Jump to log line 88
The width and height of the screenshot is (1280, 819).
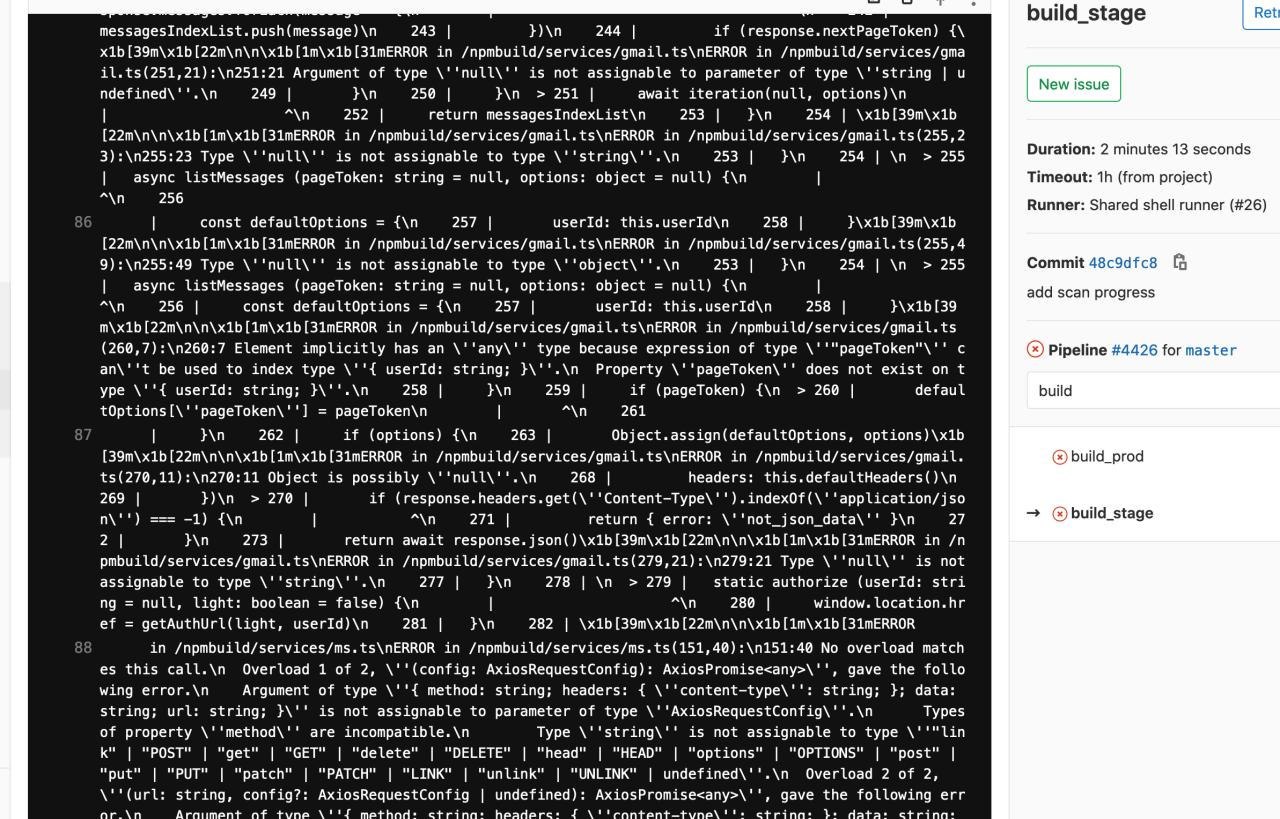(x=83, y=648)
